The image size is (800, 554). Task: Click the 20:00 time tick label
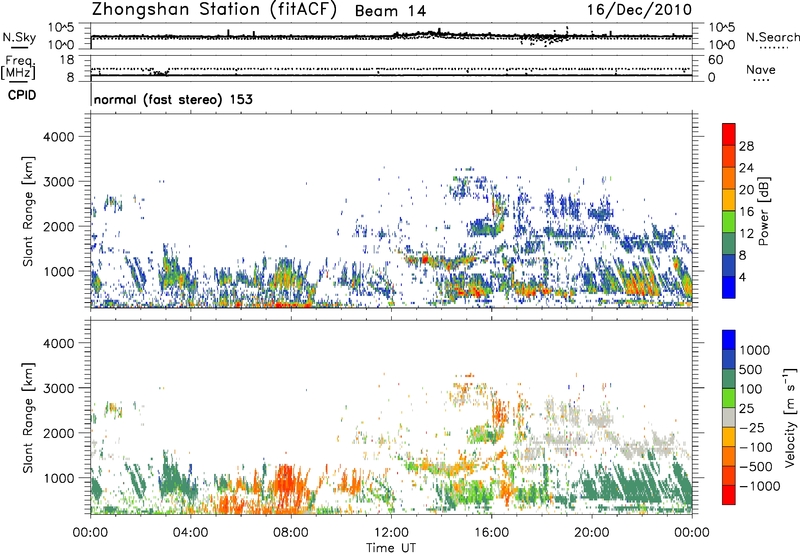point(591,533)
